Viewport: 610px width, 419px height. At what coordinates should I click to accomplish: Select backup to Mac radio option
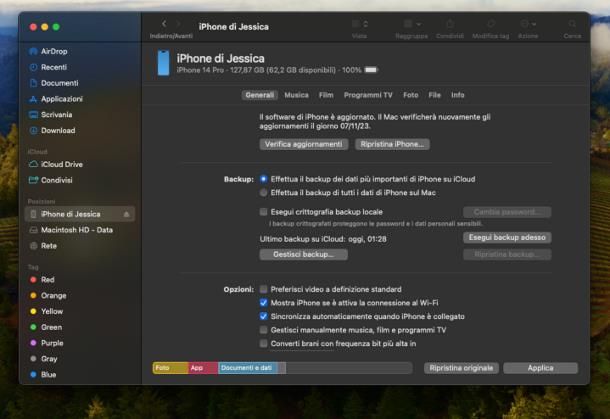click(264, 193)
